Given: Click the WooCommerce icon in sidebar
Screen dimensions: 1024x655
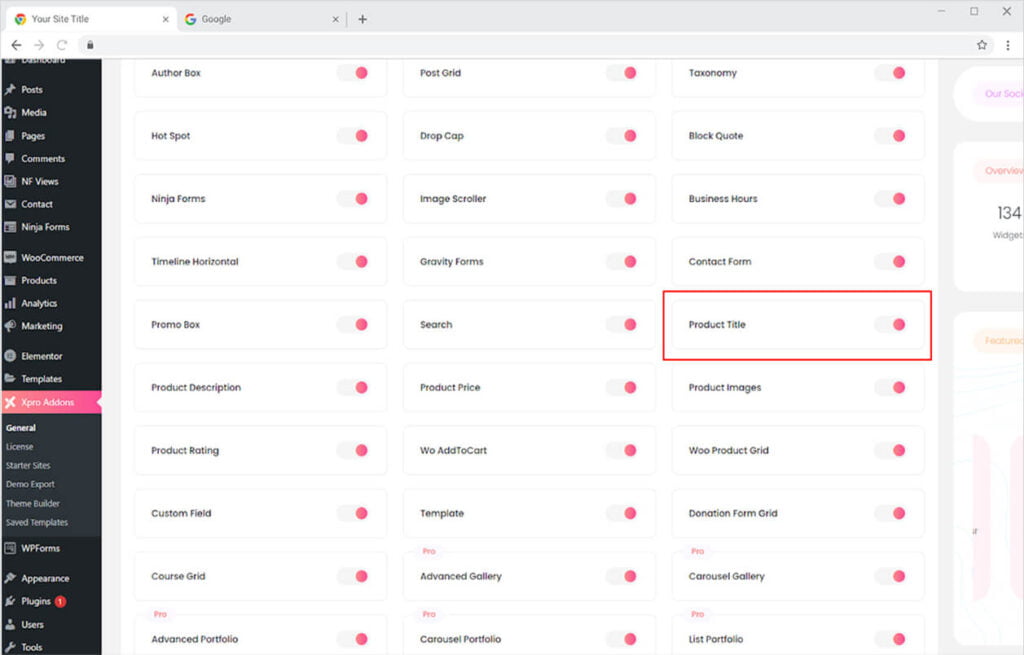Looking at the screenshot, I should point(10,258).
